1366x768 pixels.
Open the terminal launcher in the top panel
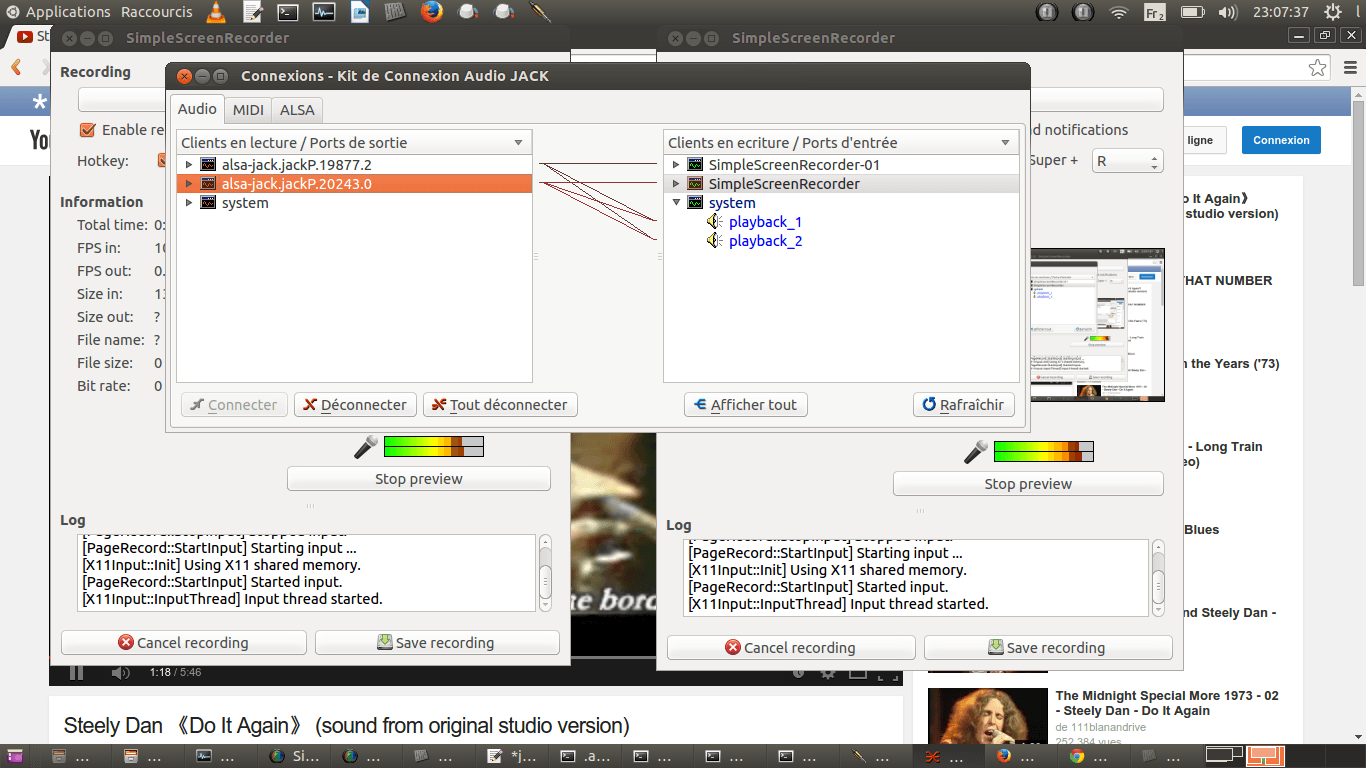tap(288, 12)
